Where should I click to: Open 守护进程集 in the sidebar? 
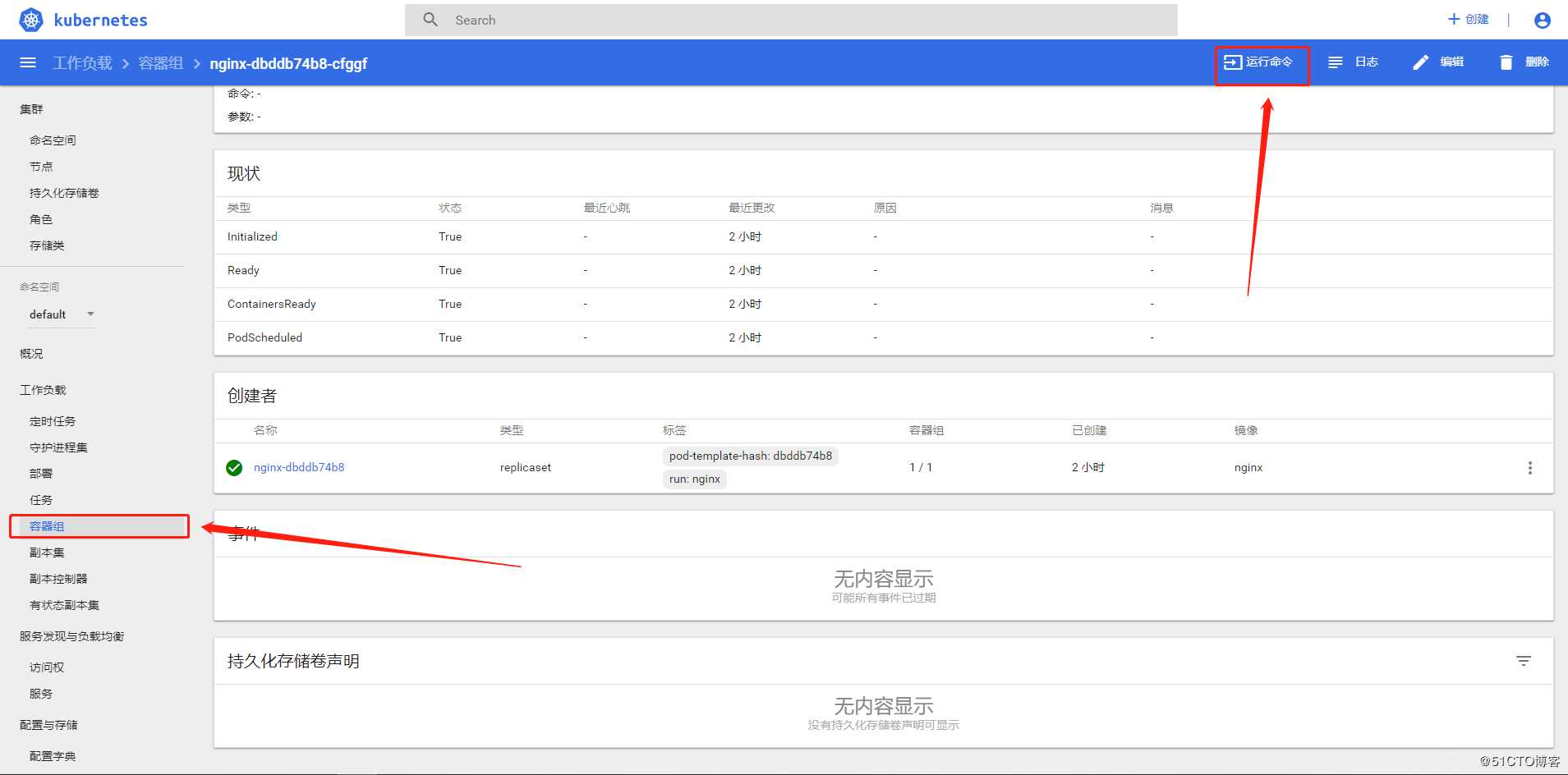[x=58, y=447]
